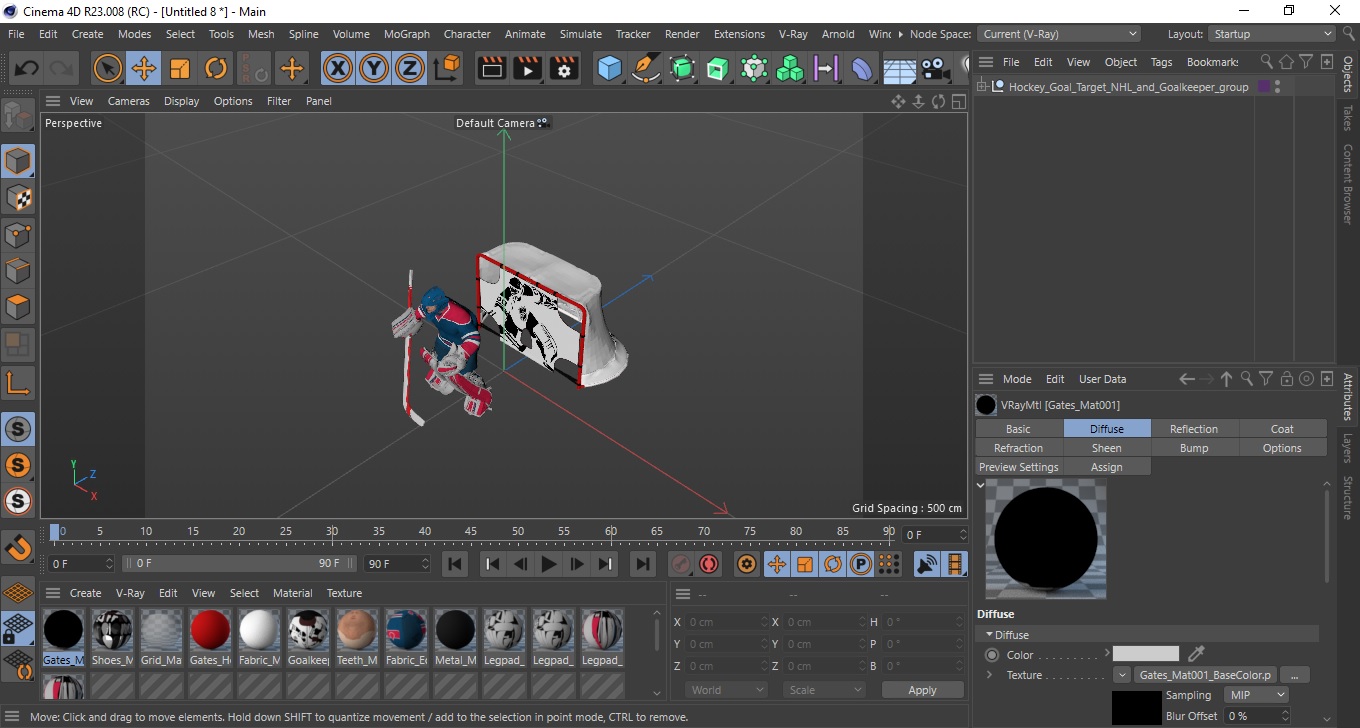The width and height of the screenshot is (1360, 728).
Task: Click the X position input field
Action: (727, 622)
